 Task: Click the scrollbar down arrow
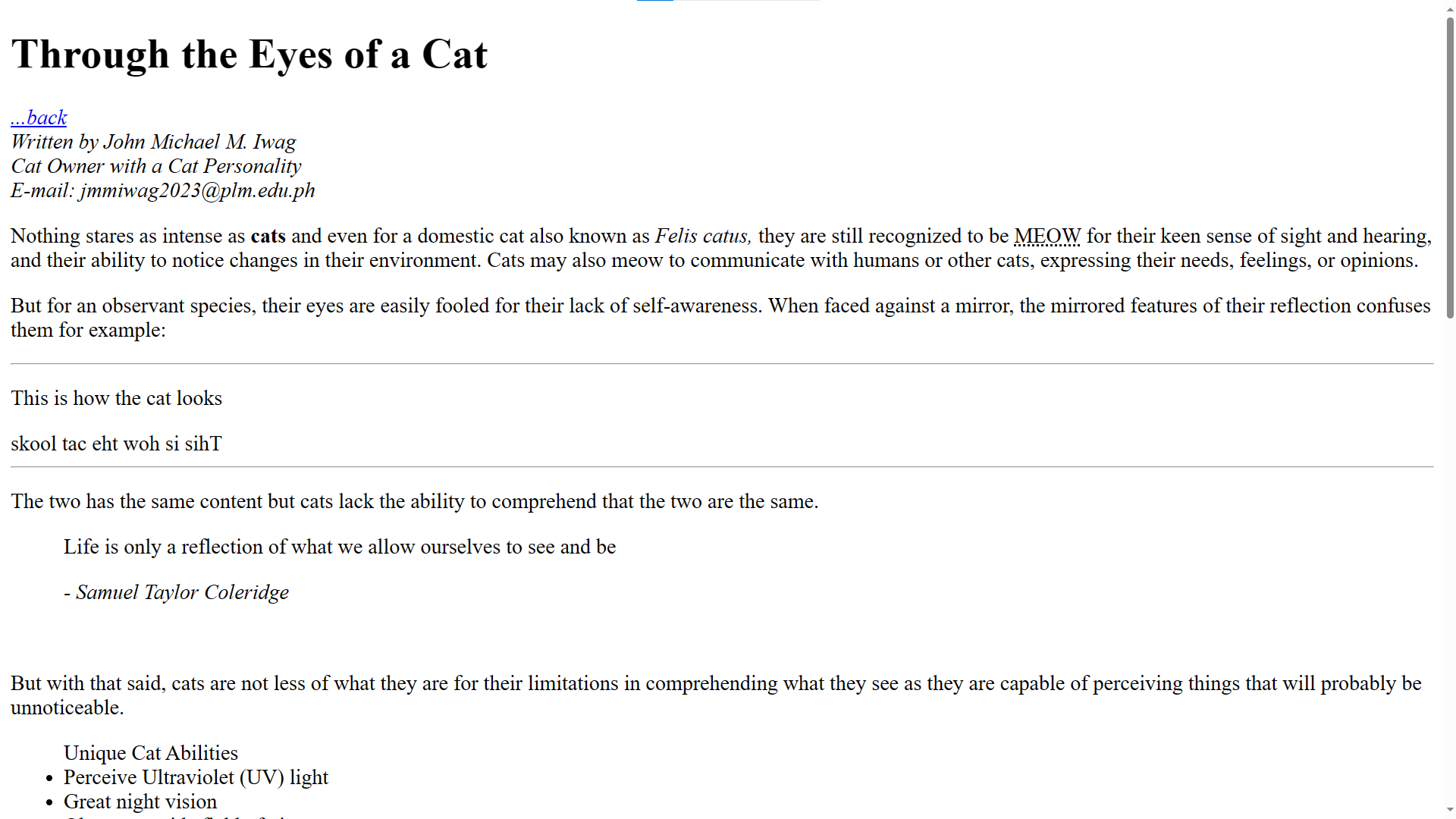pos(1450,811)
